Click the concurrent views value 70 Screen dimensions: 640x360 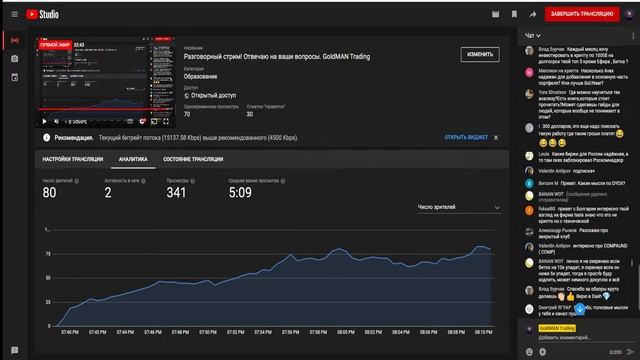(x=187, y=114)
